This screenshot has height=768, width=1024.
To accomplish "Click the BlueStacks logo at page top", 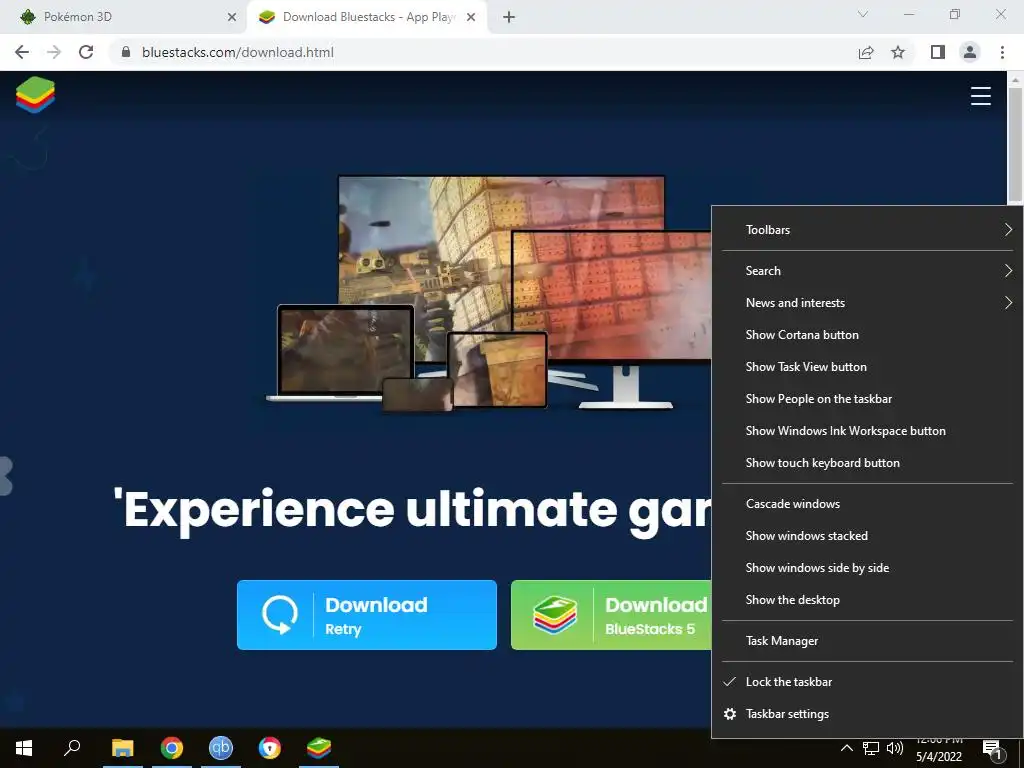I will pos(35,95).
